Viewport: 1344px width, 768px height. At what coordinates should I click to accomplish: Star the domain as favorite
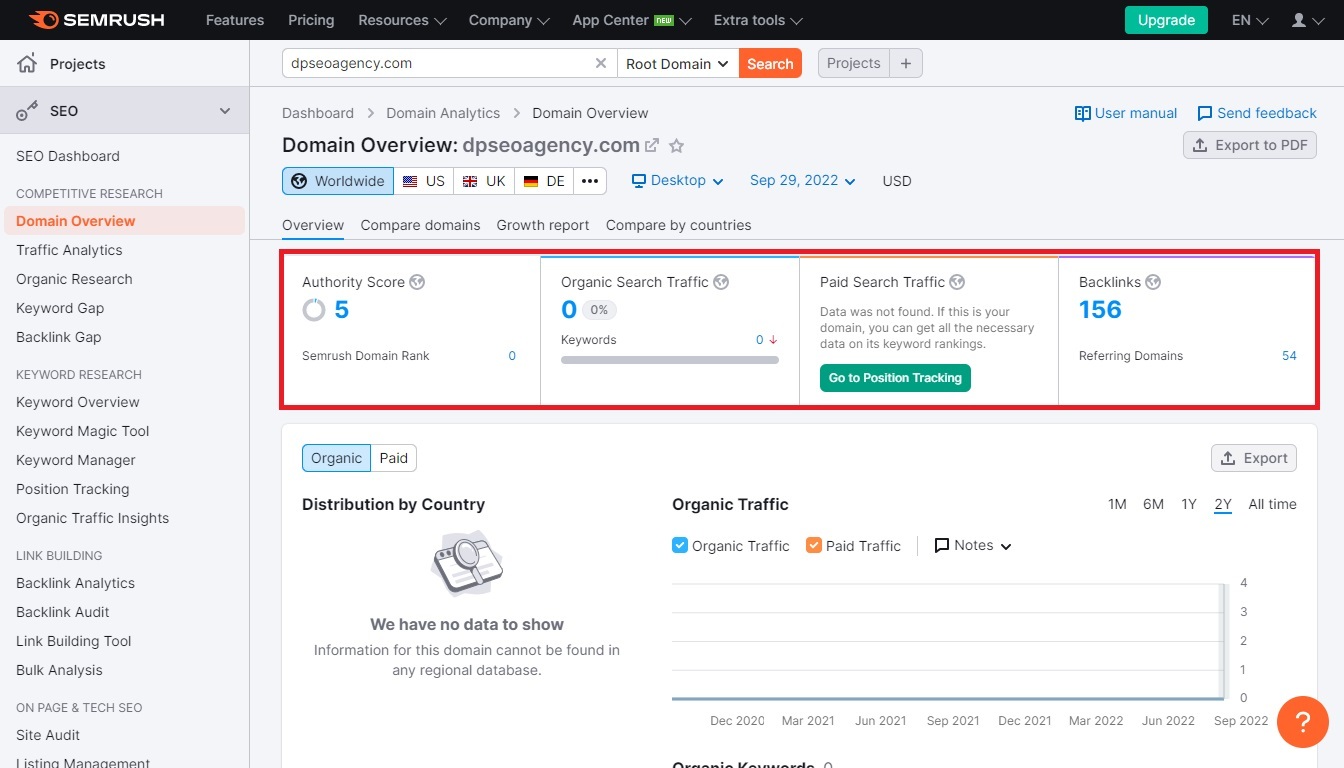(677, 146)
